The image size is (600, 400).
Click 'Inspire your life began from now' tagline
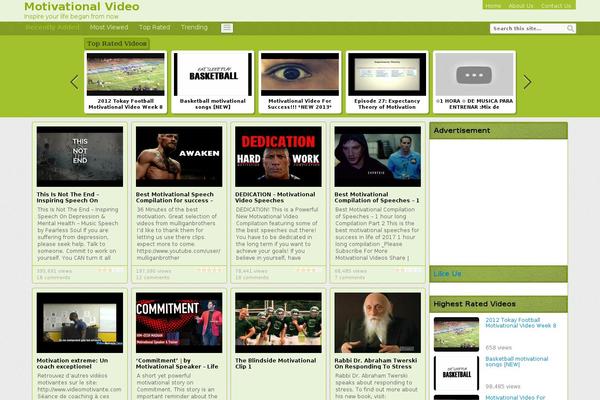[71, 16]
